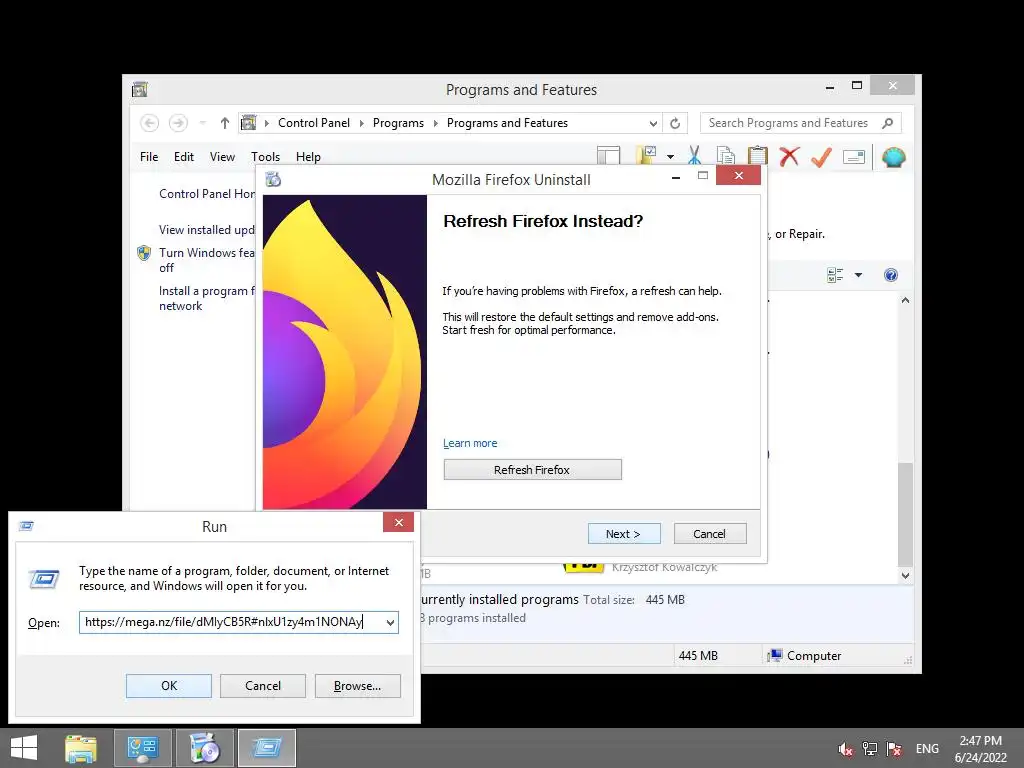Click the program list scrollbar thumb
This screenshot has width=1024, height=768.
(x=905, y=515)
